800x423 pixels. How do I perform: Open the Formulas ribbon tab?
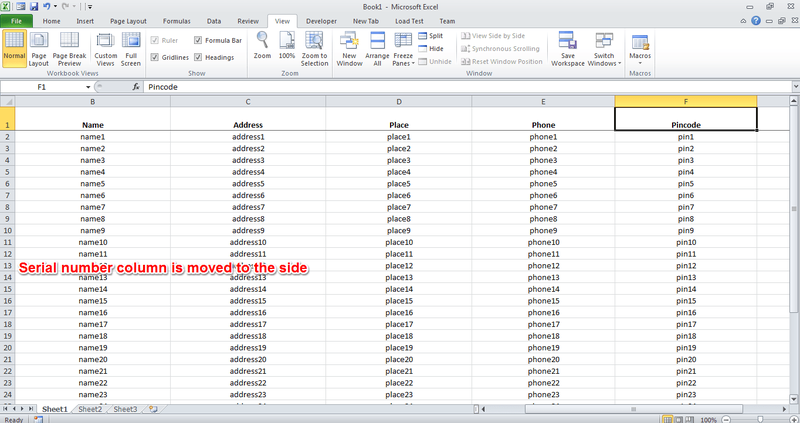pos(177,21)
